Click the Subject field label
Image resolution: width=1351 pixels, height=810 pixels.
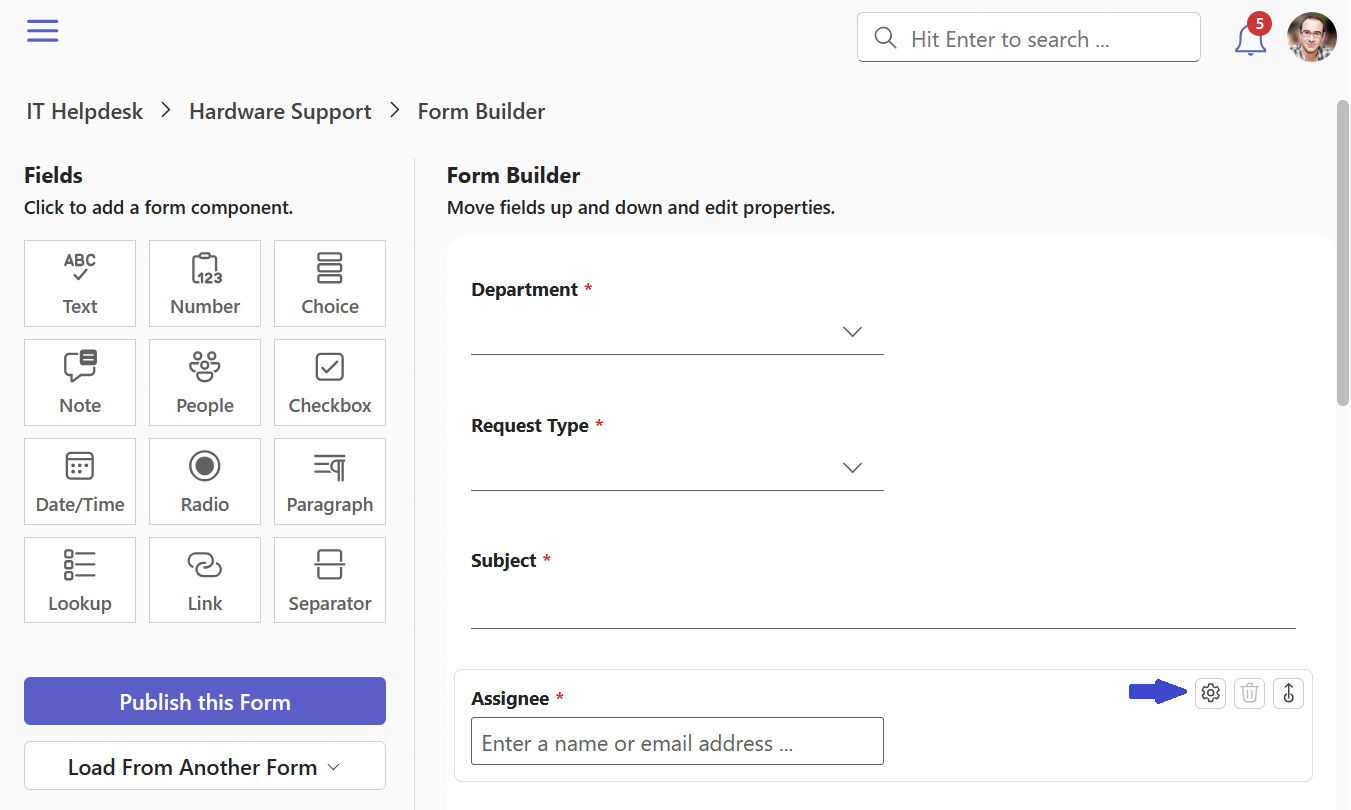pyautogui.click(x=504, y=560)
